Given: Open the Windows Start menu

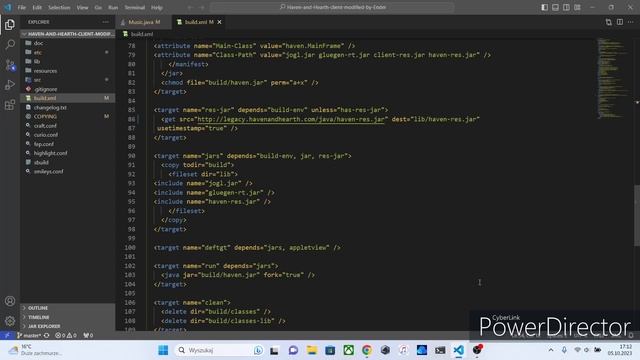Looking at the screenshot, I should click(x=163, y=350).
